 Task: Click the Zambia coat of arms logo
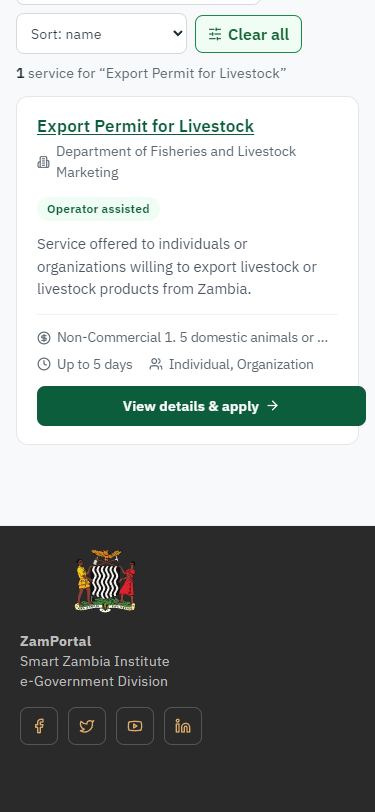click(x=106, y=581)
